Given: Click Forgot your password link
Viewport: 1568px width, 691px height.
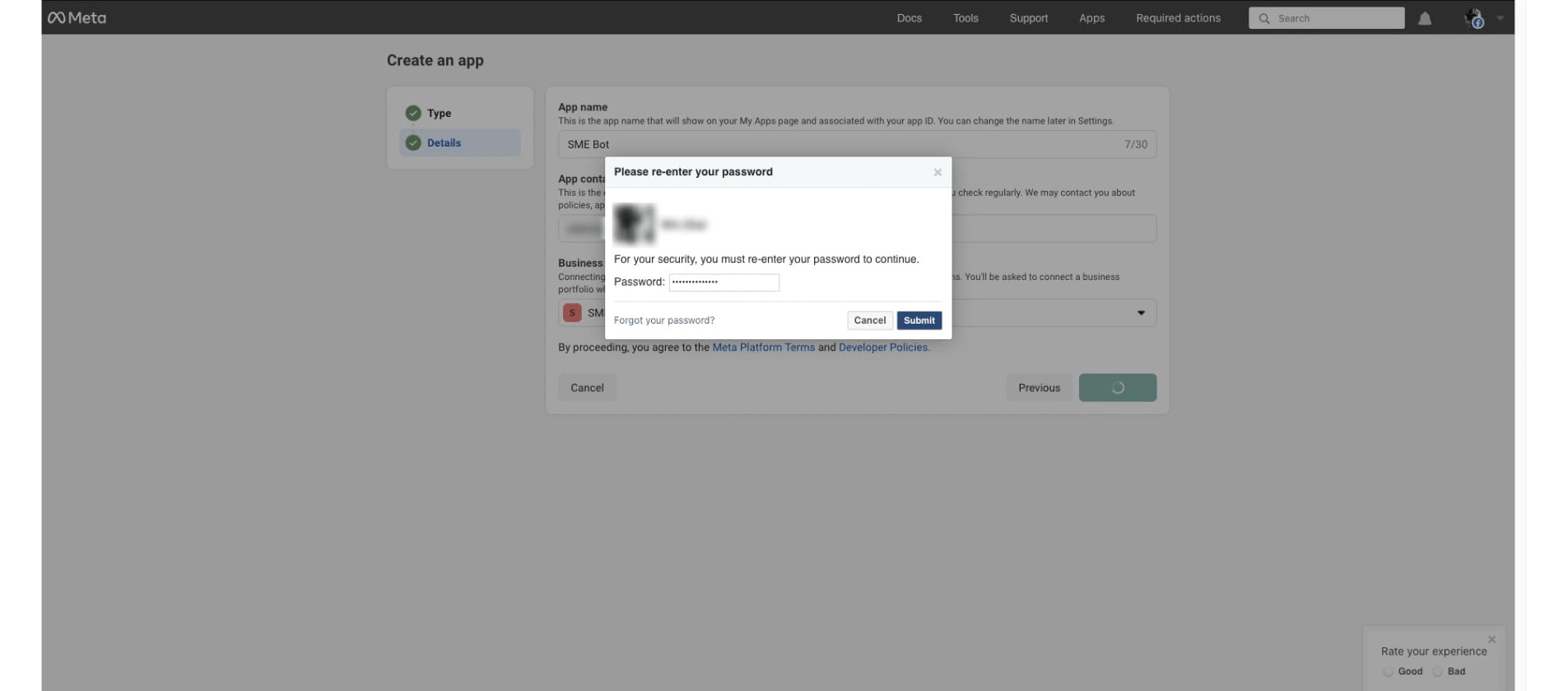Looking at the screenshot, I should pos(663,320).
